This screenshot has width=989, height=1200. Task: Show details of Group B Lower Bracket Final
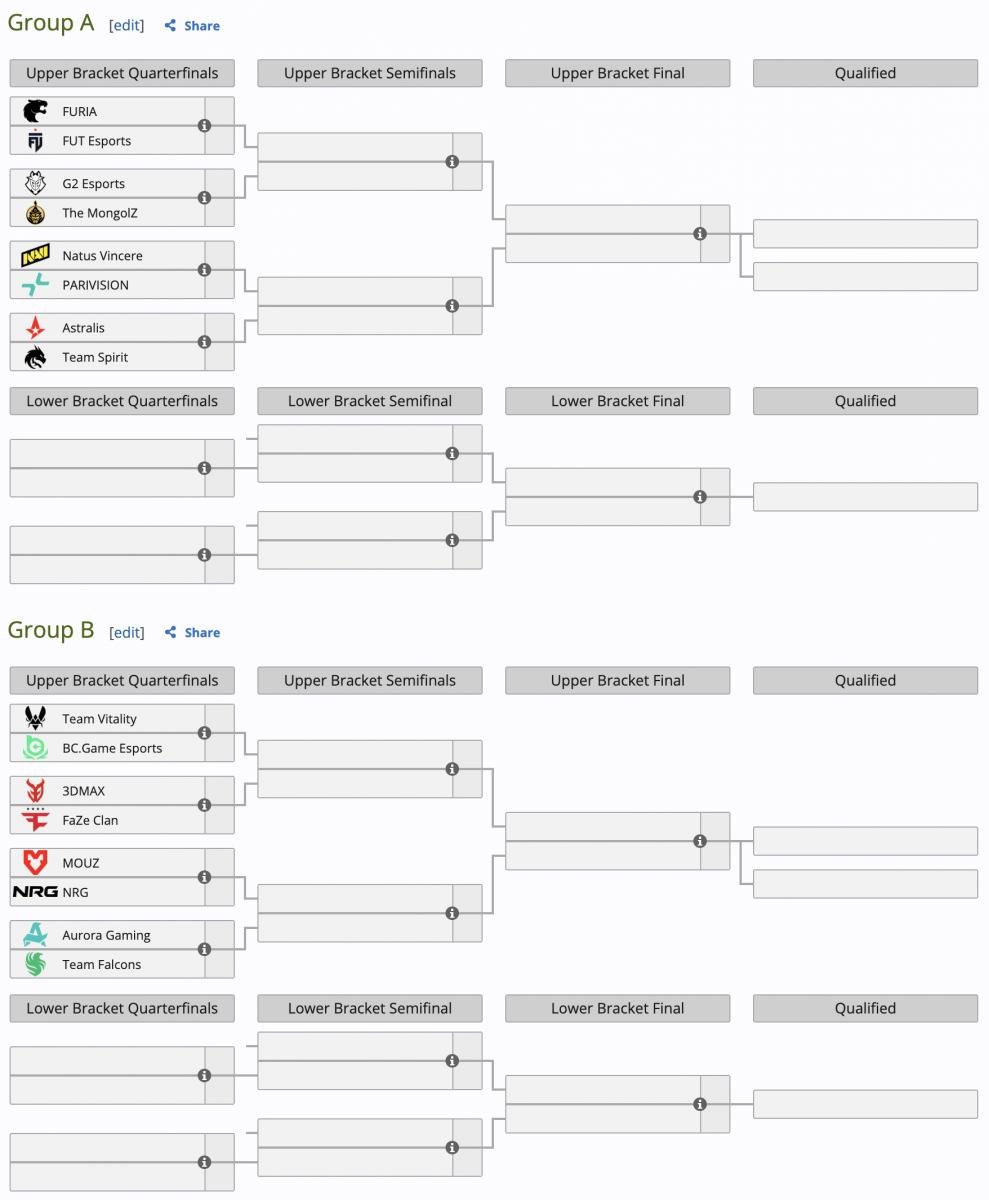click(700, 1104)
